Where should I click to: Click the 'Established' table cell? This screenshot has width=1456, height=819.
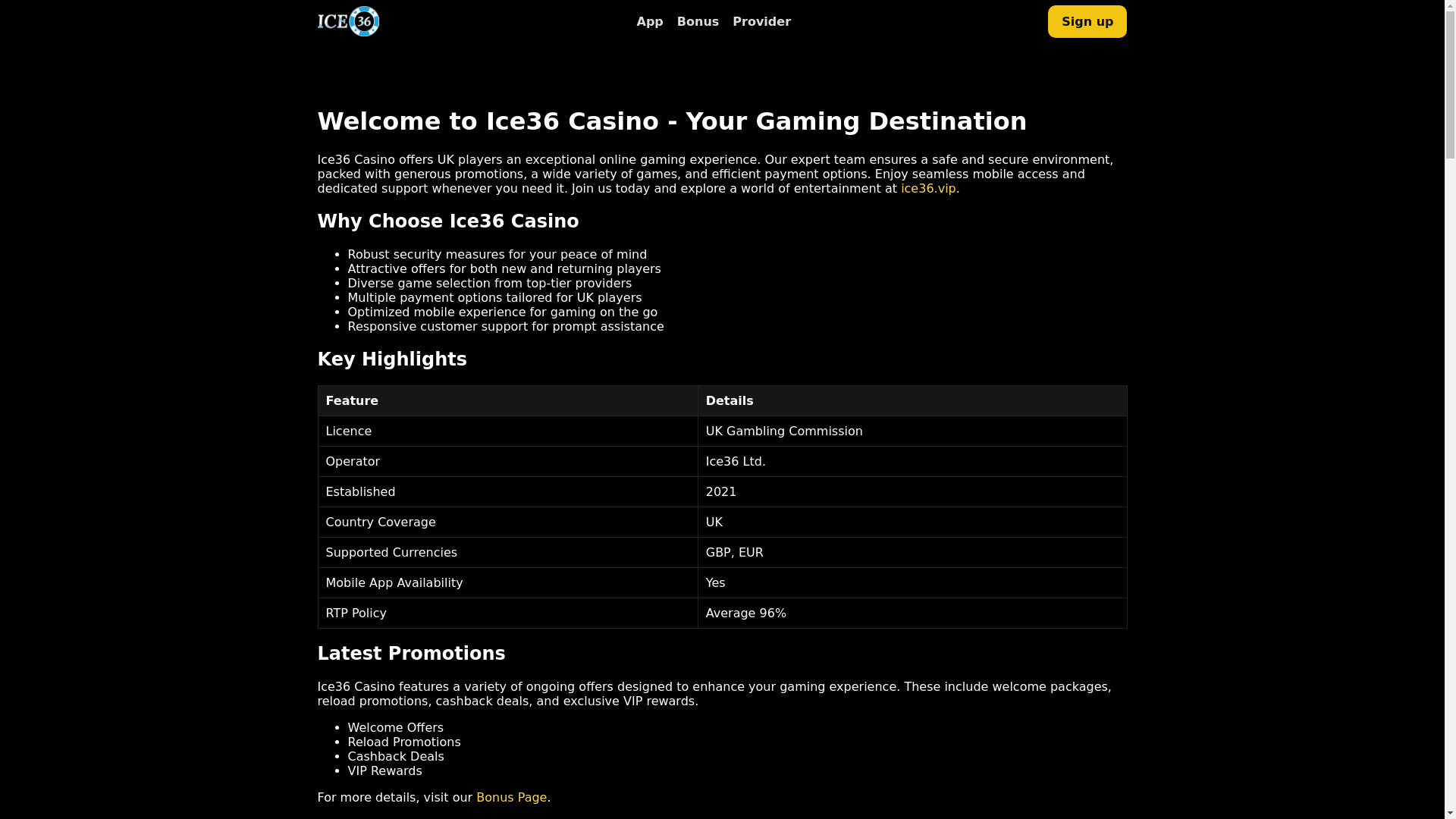click(508, 491)
